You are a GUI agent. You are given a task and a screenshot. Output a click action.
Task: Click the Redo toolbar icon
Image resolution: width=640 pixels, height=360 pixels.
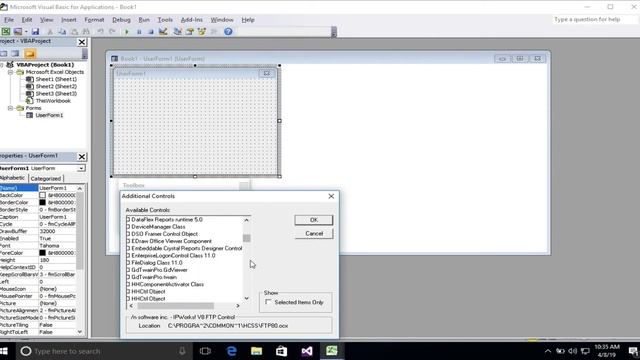point(112,31)
